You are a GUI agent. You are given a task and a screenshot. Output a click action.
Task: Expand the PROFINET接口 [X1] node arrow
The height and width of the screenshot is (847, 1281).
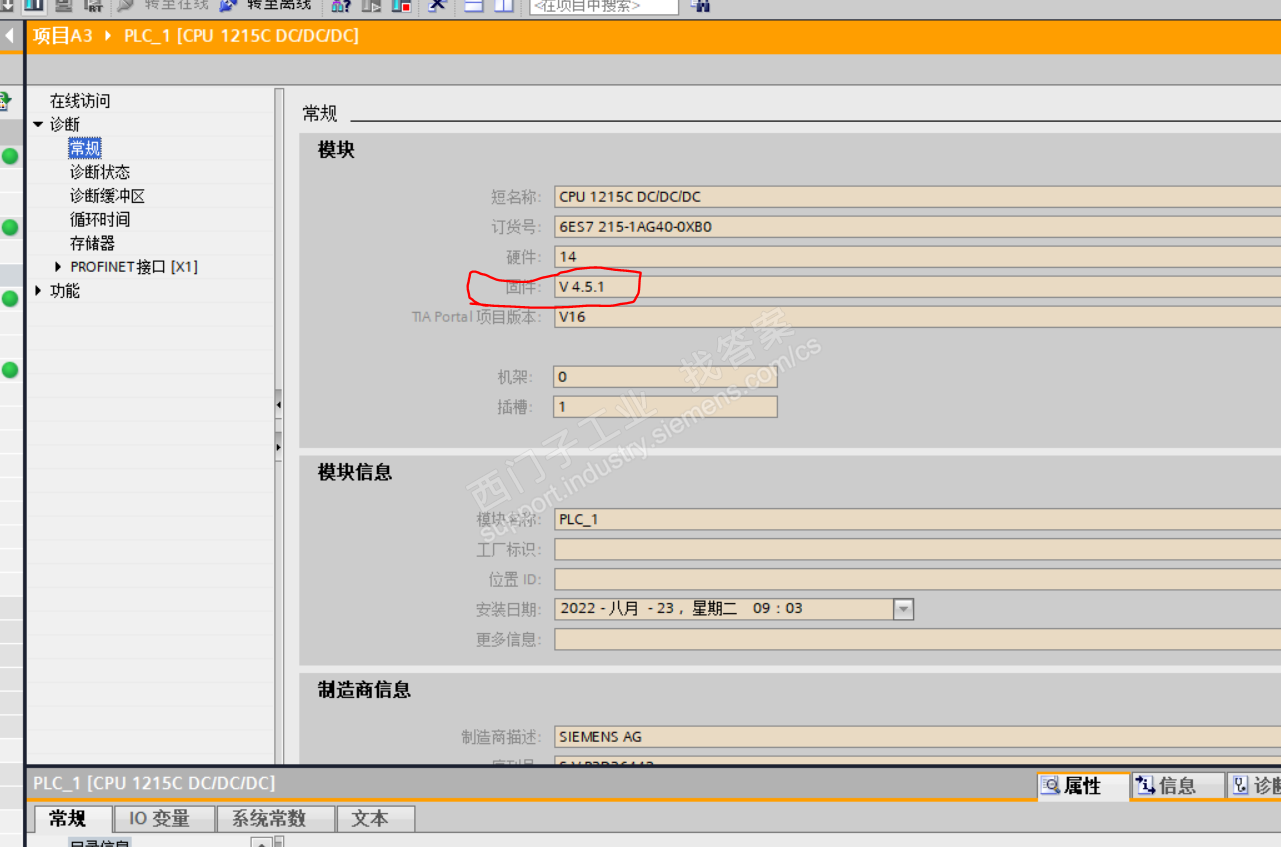click(59, 267)
